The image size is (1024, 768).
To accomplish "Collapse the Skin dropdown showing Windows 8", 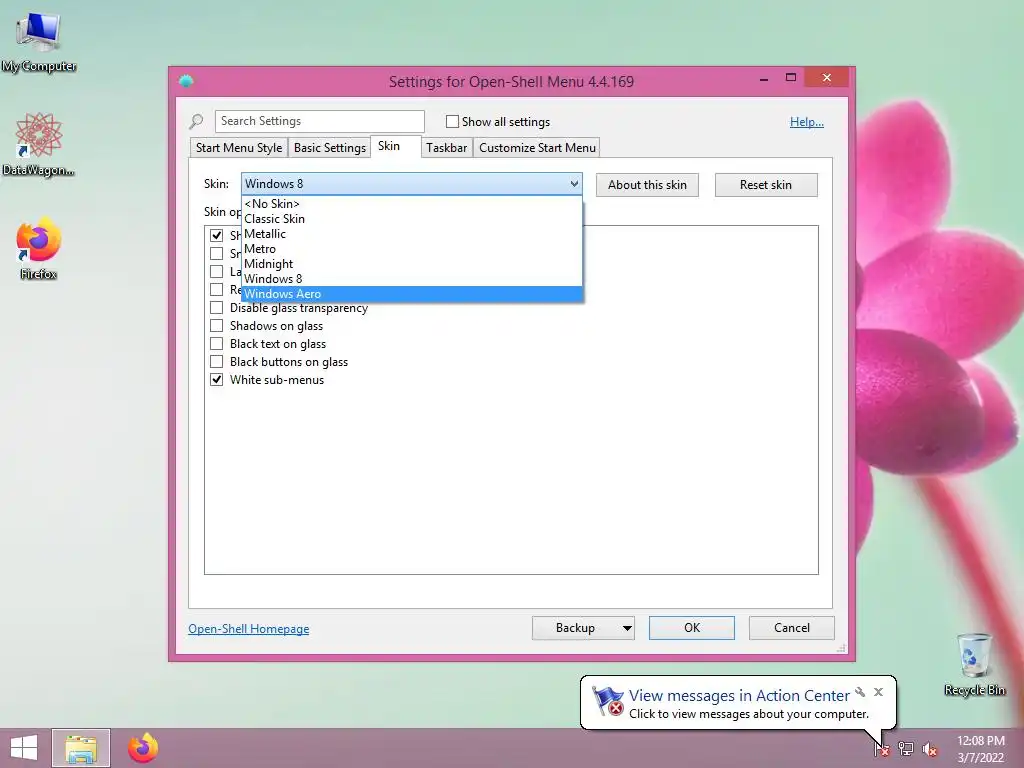I will 411,184.
